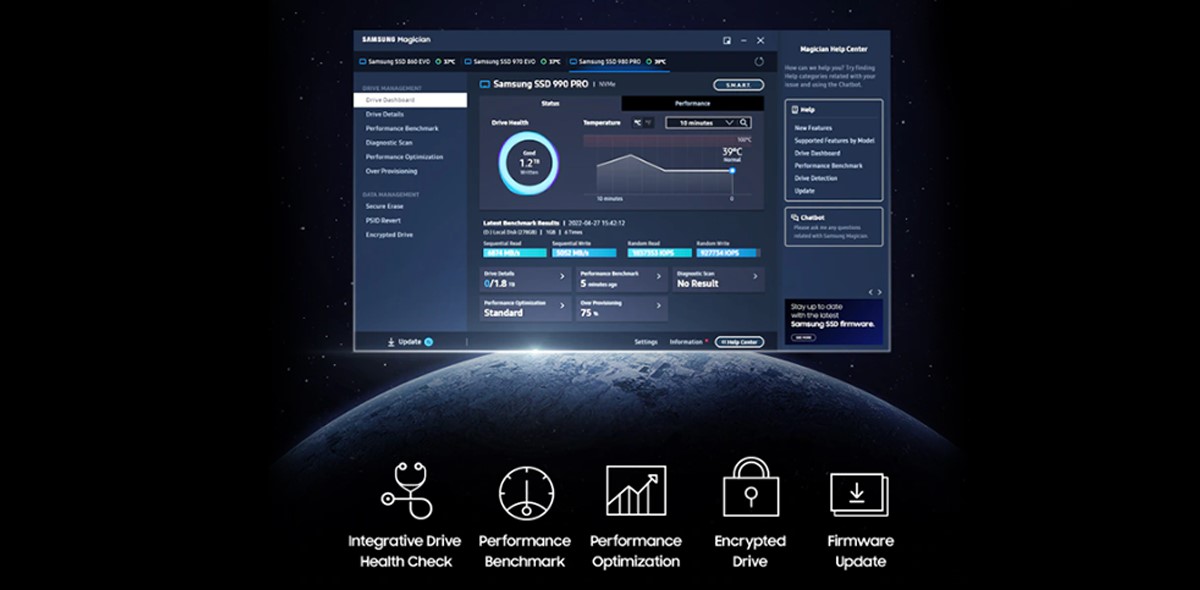Click the drive icon next to Samsung SSD 990 PRO
Viewport: 1200px width, 590px height.
pyautogui.click(x=485, y=85)
